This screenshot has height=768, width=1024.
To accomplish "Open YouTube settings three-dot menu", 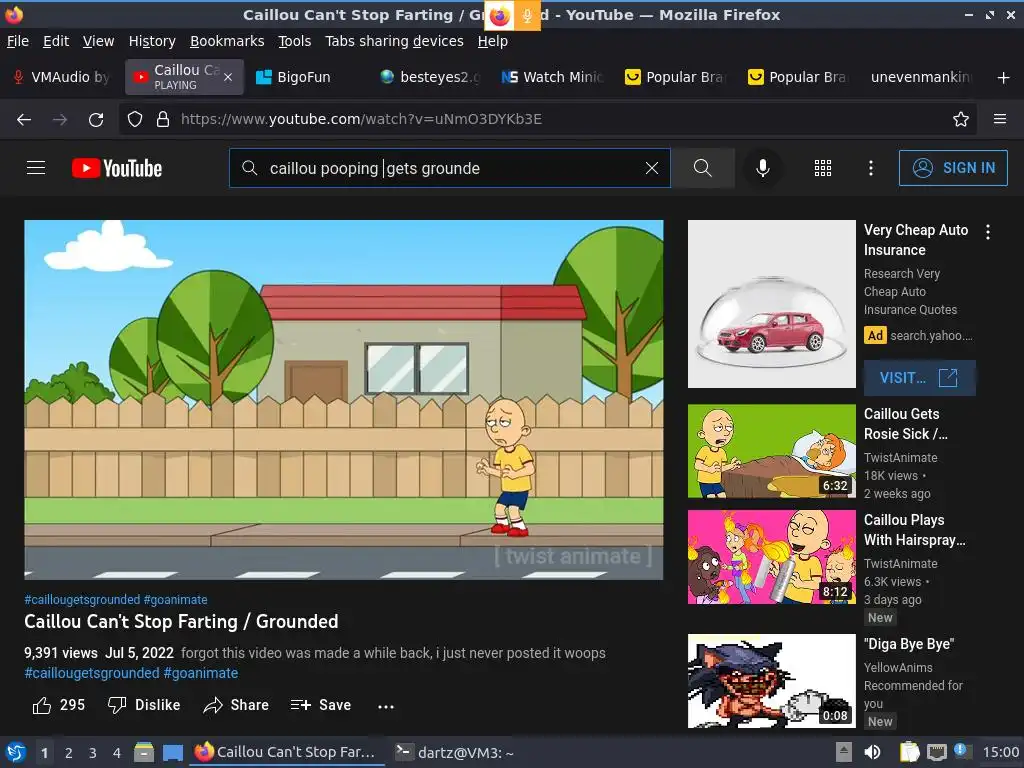I will [x=871, y=168].
